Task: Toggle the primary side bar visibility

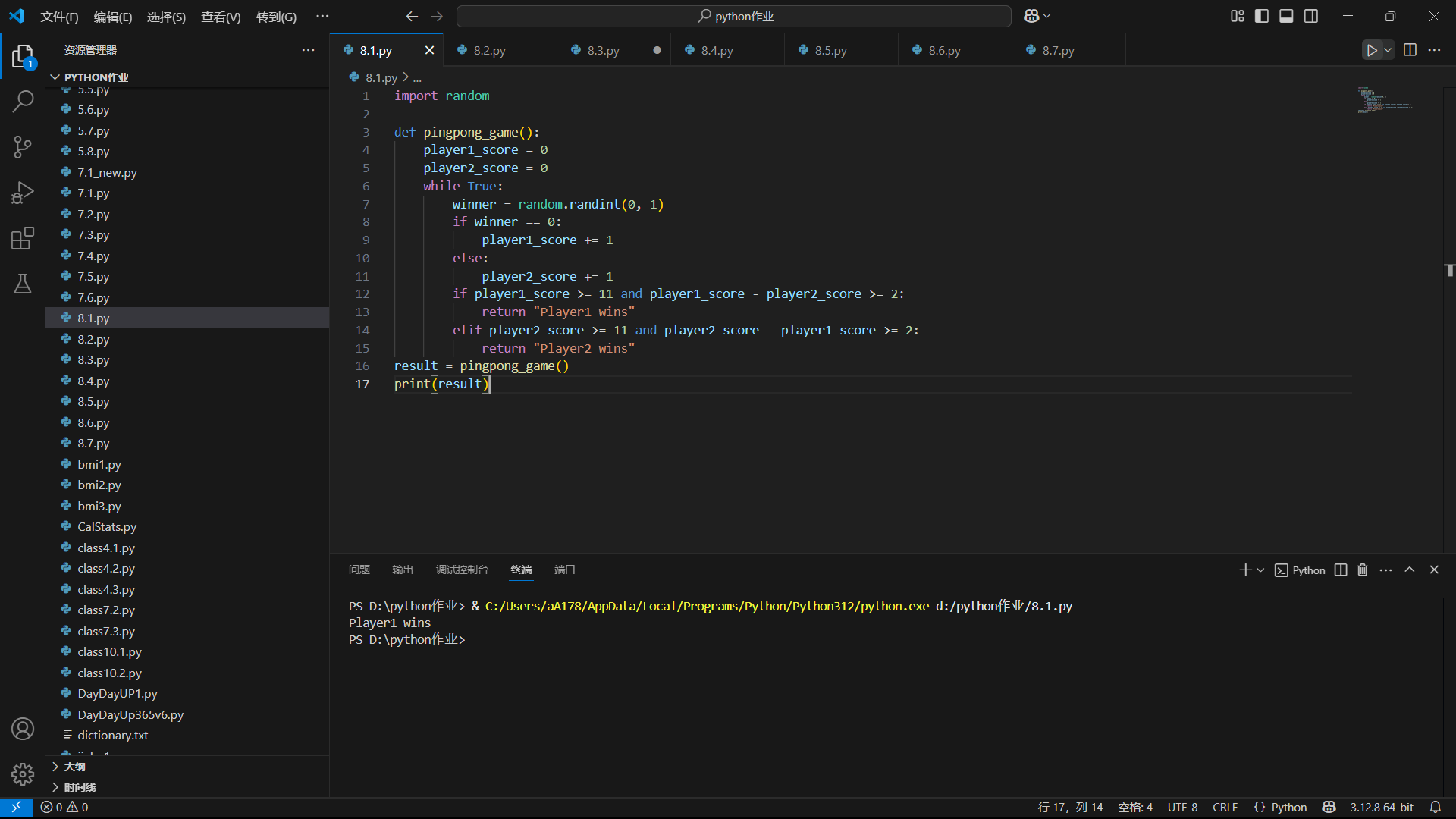Action: [1262, 16]
